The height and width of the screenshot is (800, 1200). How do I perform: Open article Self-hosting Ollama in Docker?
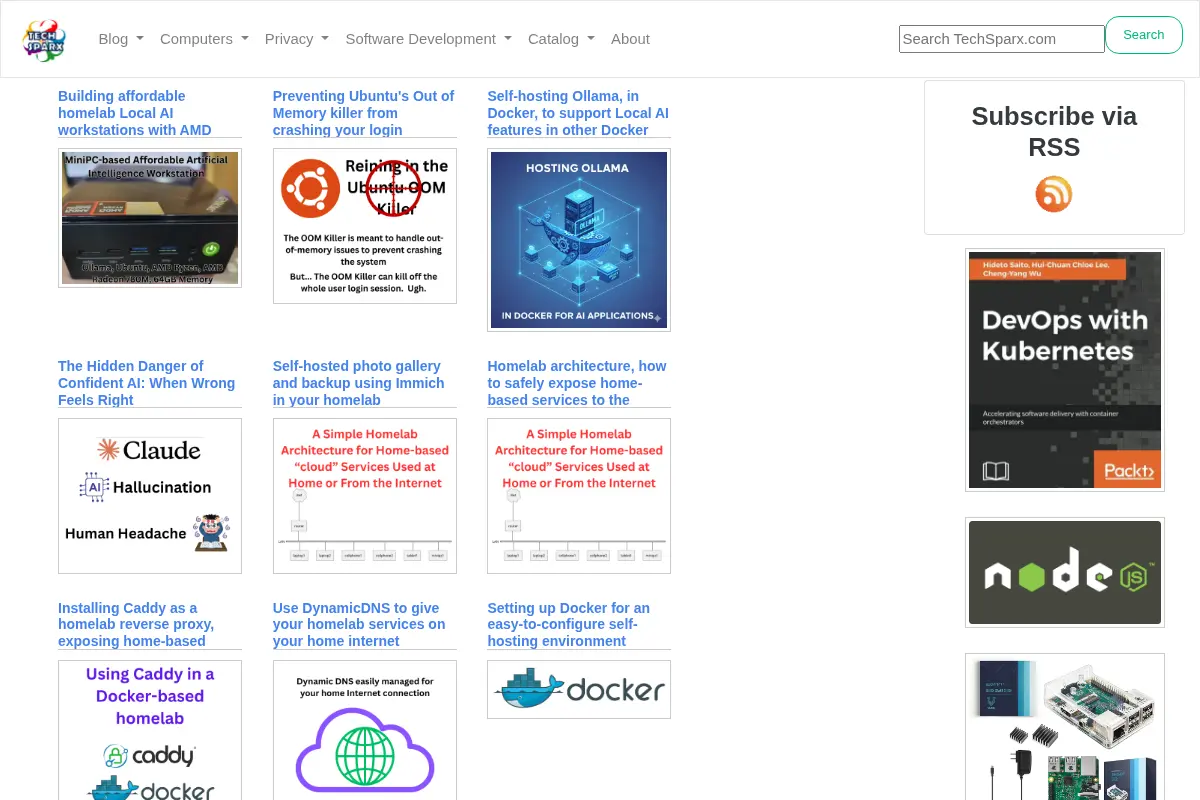coord(578,113)
